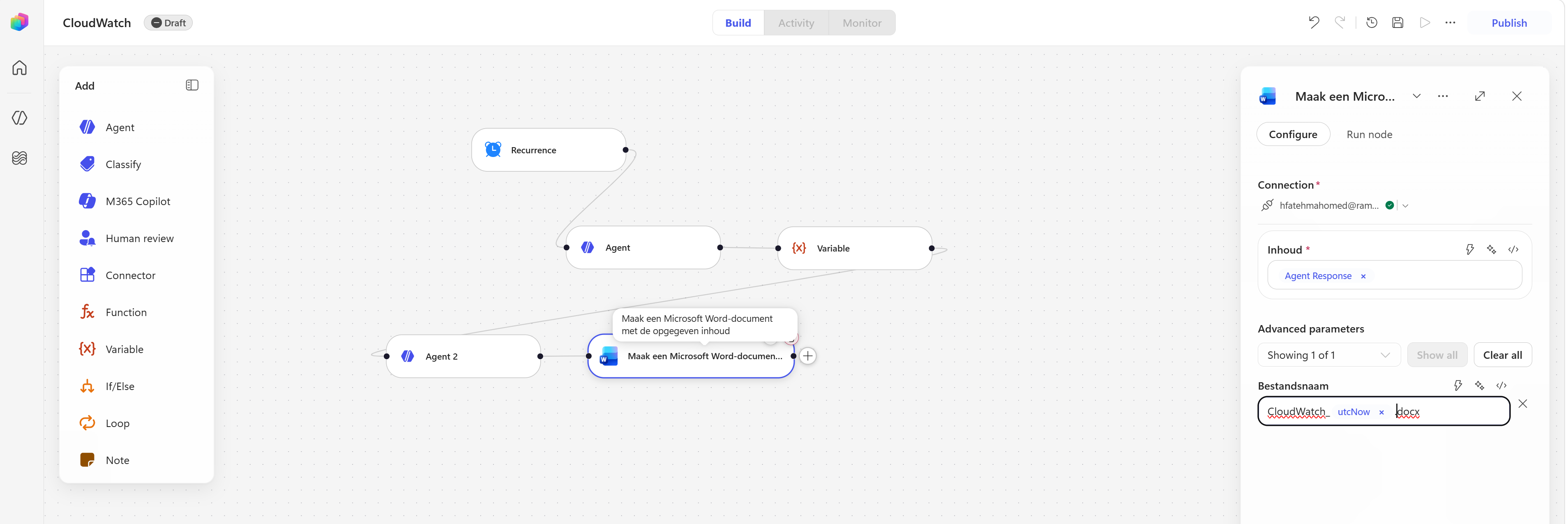Click into the Inhoud input field
Image resolution: width=1568 pixels, height=524 pixels.
point(1394,276)
